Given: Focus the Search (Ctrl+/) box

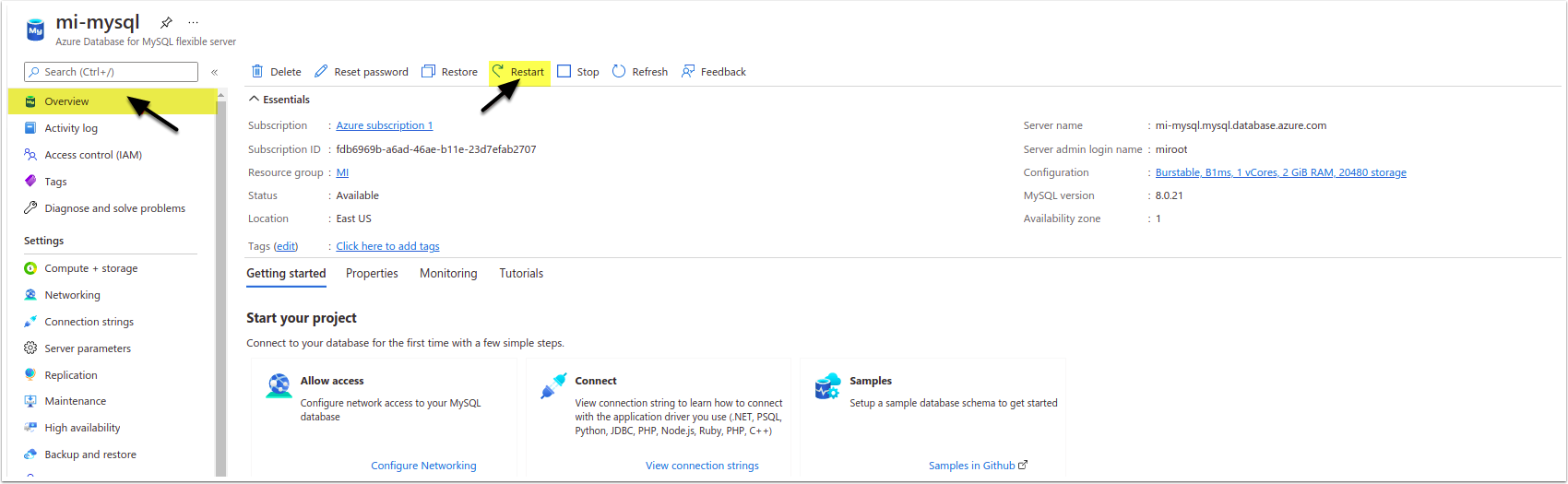Looking at the screenshot, I should click(x=111, y=72).
